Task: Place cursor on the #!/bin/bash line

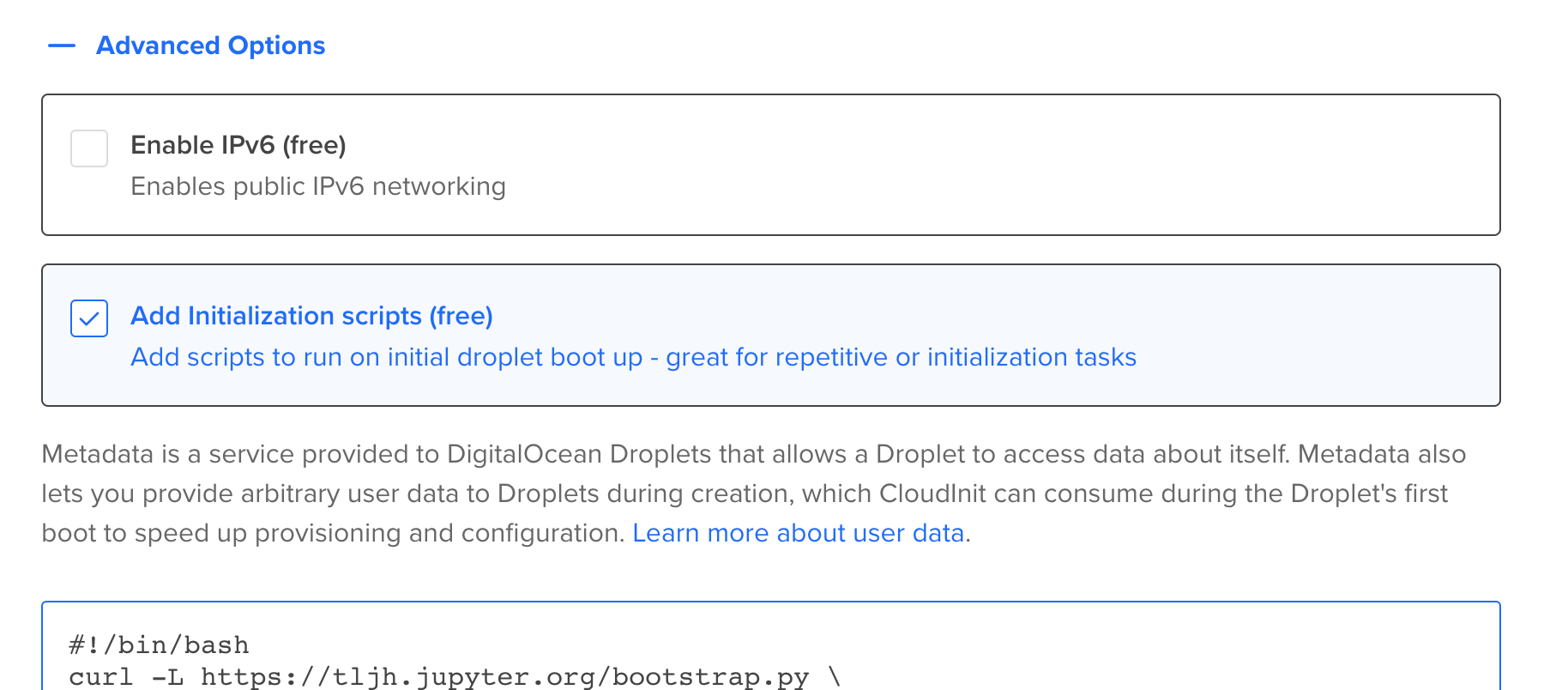Action: [159, 645]
